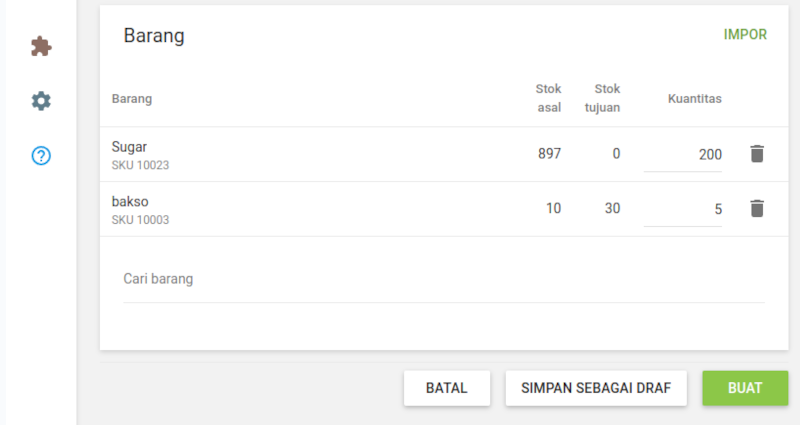Click the Cari barang search field

click(443, 279)
